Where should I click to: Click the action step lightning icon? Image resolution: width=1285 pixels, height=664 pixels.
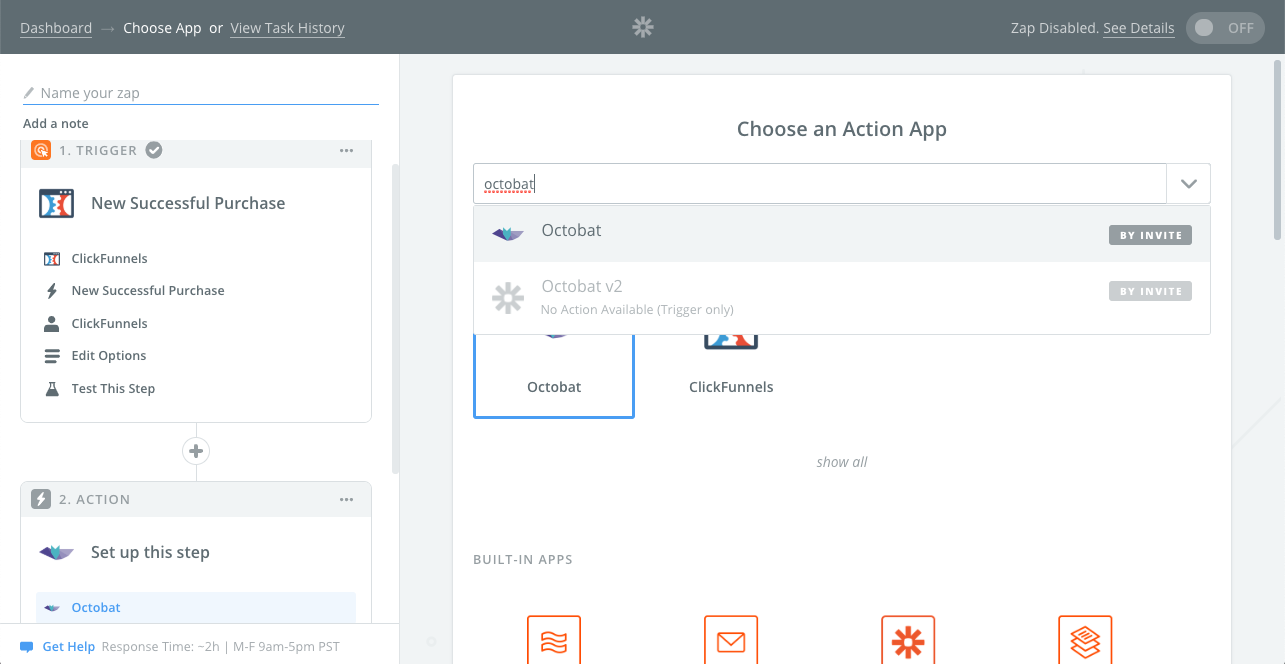(x=41, y=499)
